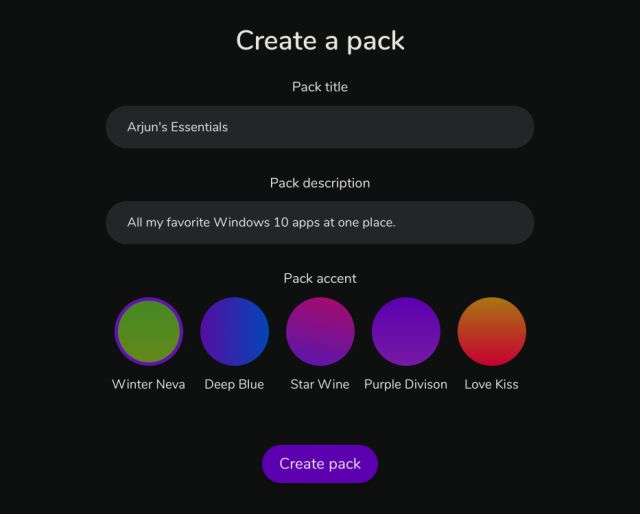640x514 pixels.
Task: Place cursor on Arjun's Essentials text
Action: click(178, 127)
